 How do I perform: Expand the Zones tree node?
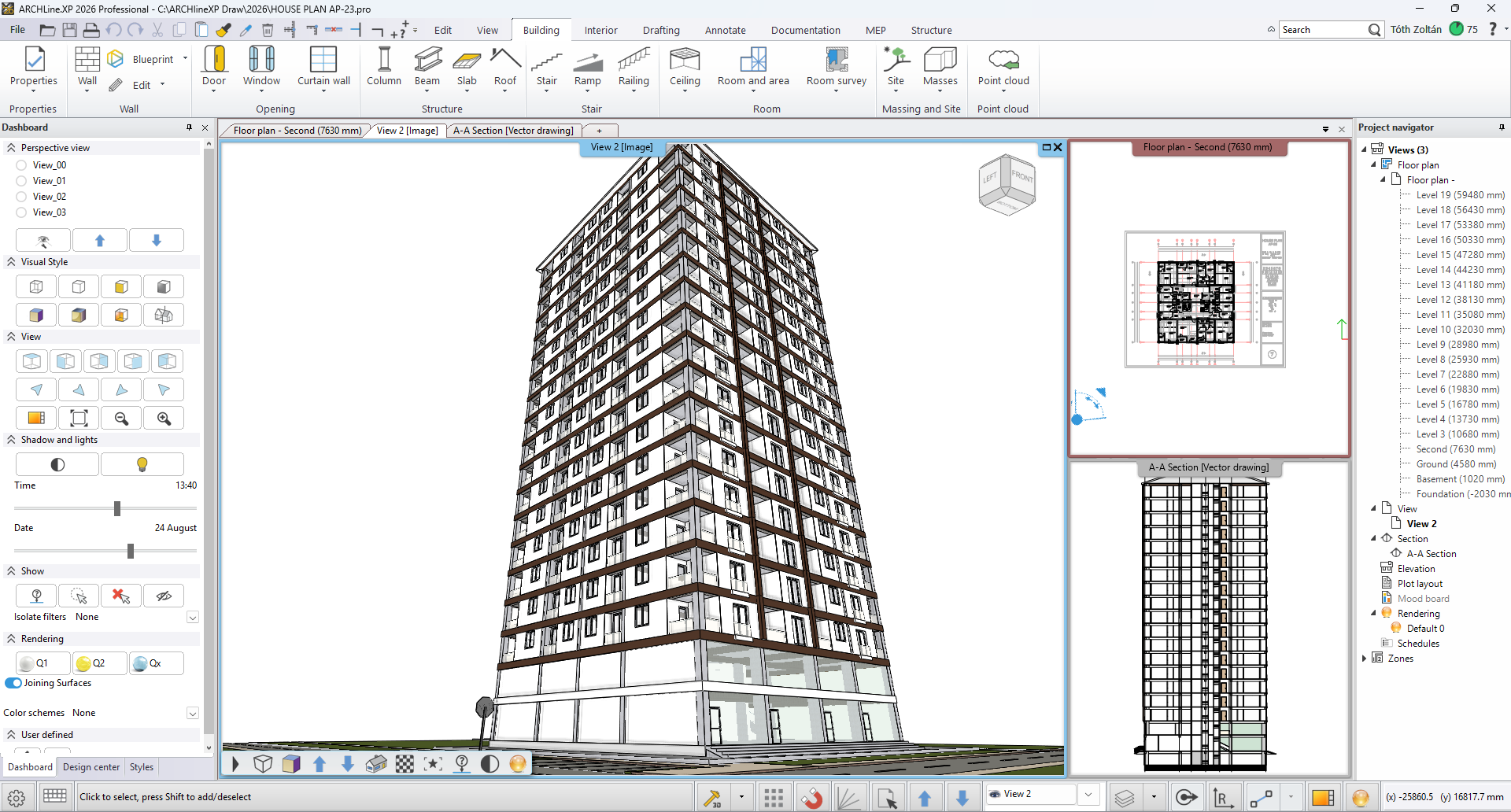(1365, 659)
